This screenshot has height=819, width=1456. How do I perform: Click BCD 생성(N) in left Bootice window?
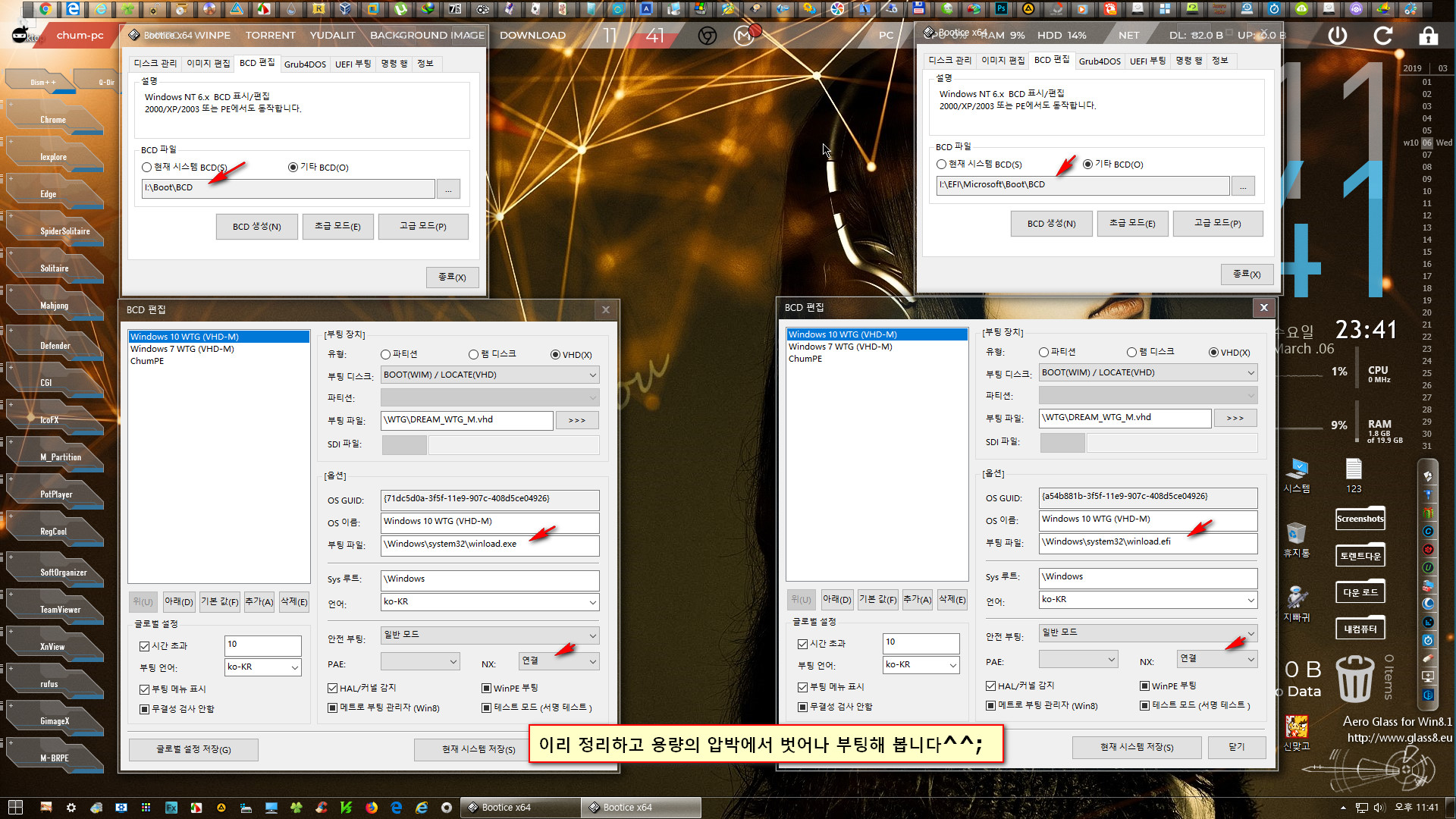(x=256, y=226)
